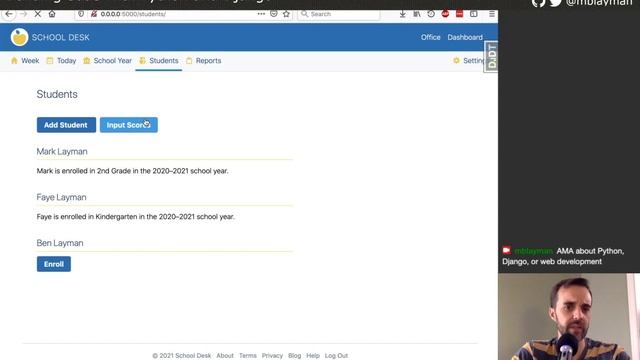Click the shield tracking protection icon
This screenshot has height=360, width=640.
point(81,14)
